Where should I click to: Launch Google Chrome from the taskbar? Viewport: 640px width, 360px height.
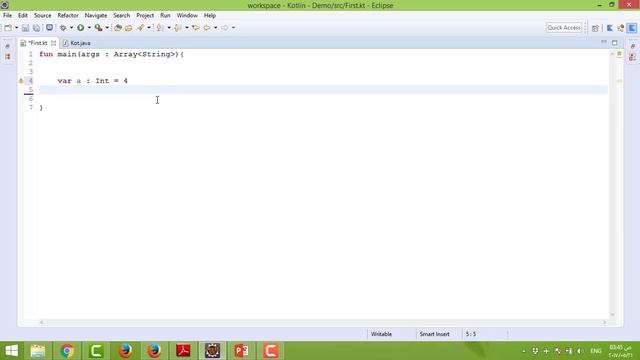67,351
